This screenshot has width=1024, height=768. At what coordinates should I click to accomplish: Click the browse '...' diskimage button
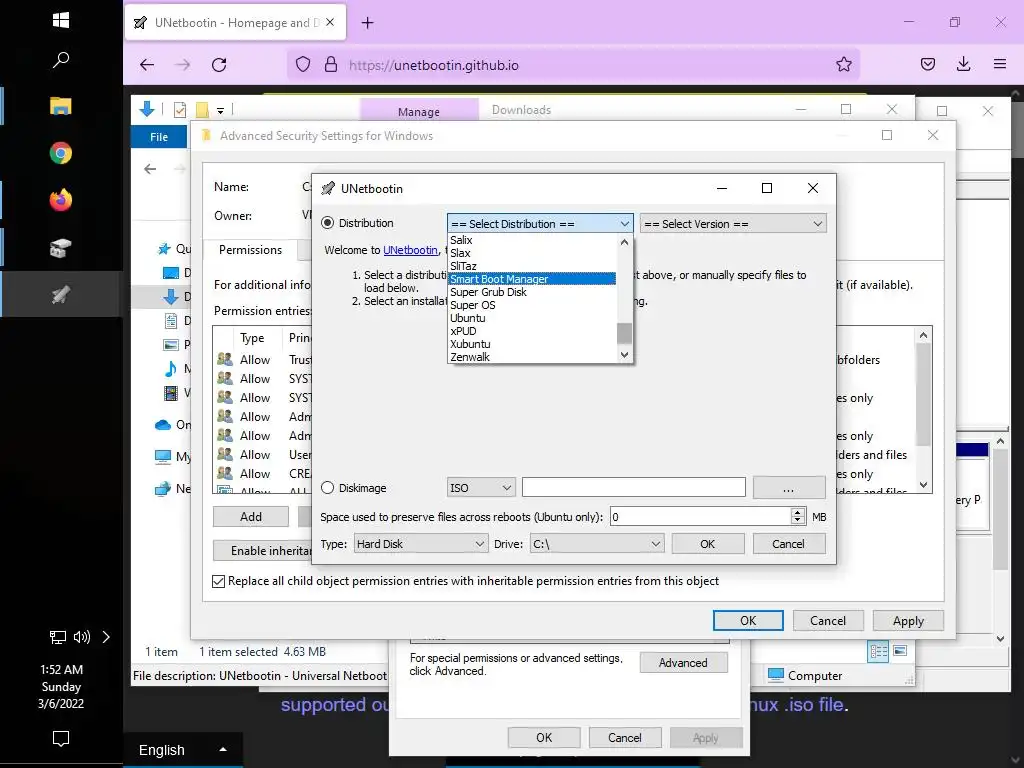tap(789, 488)
